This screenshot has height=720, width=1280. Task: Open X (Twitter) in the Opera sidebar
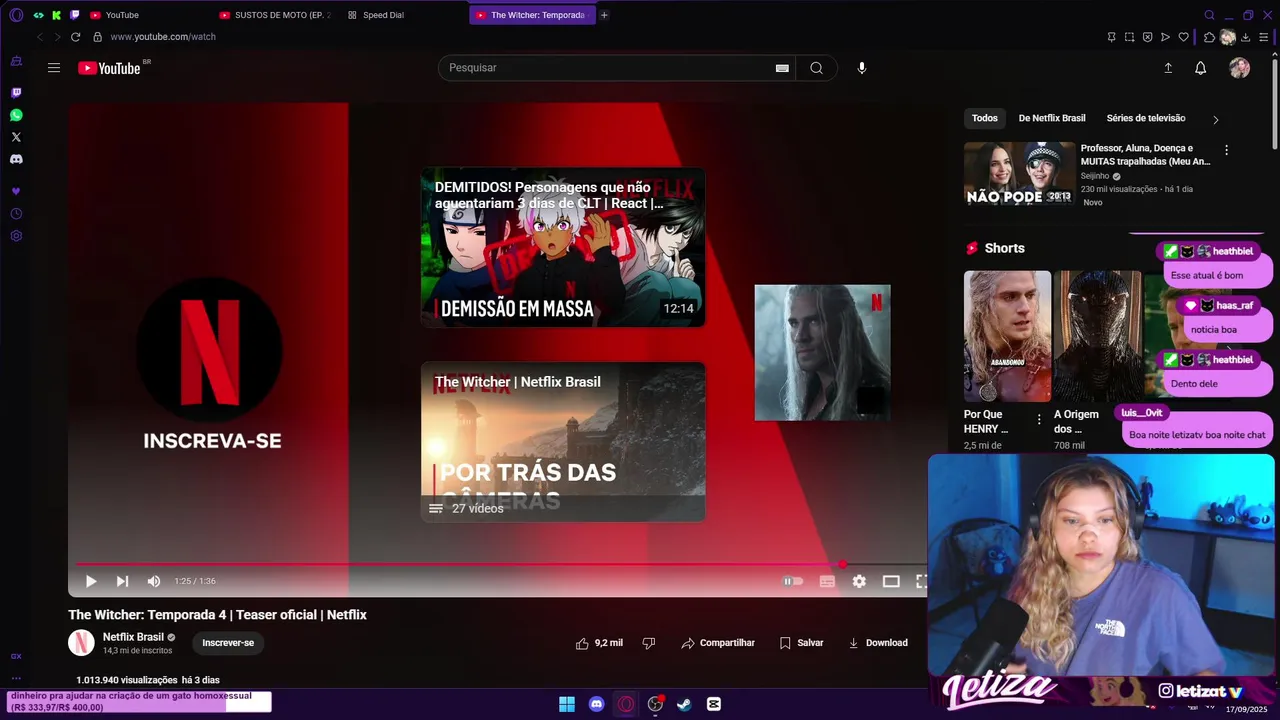click(16, 137)
